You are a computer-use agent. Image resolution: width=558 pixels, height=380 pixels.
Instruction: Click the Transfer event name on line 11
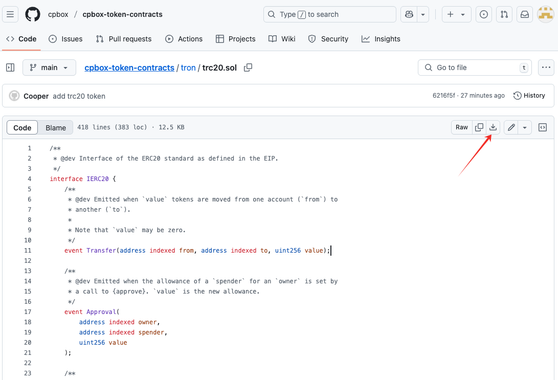pos(101,250)
